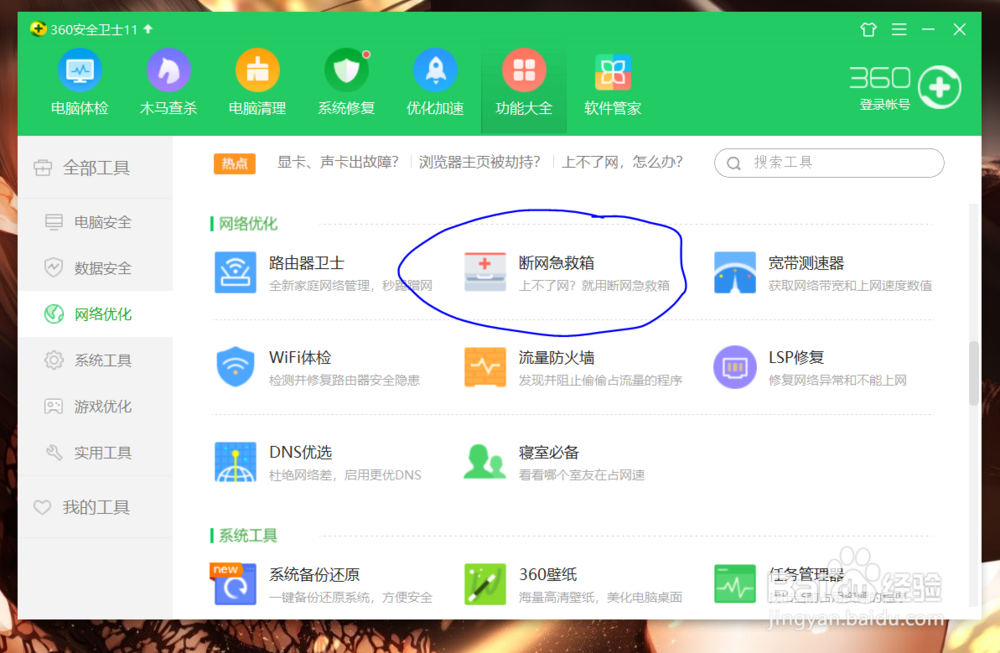Viewport: 1000px width, 653px height.
Task: Click description 杜绝网络差,启用更优DNS
Action: (x=345, y=475)
